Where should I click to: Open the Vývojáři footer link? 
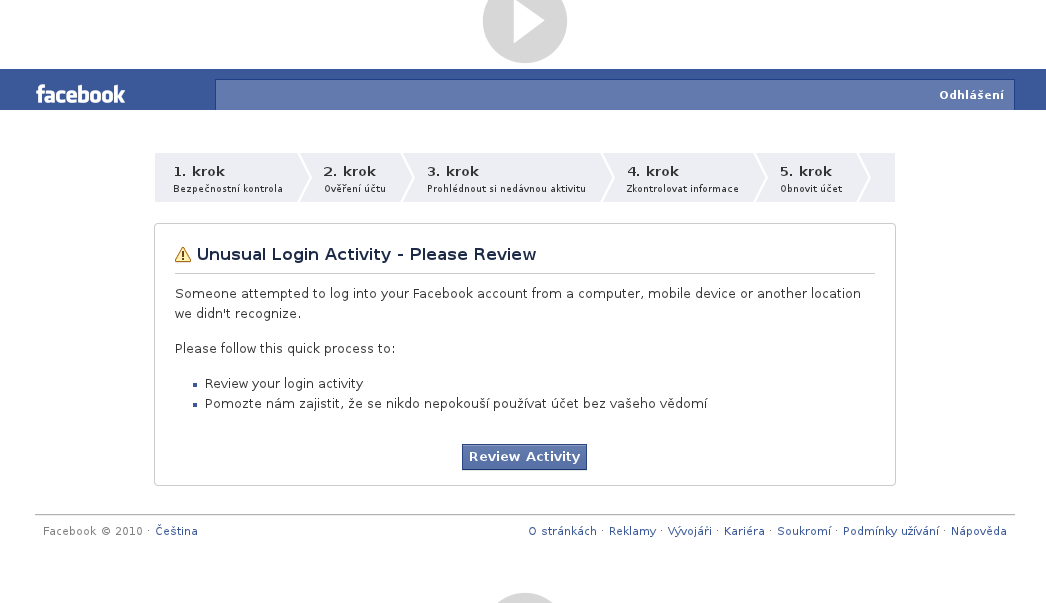click(x=690, y=531)
